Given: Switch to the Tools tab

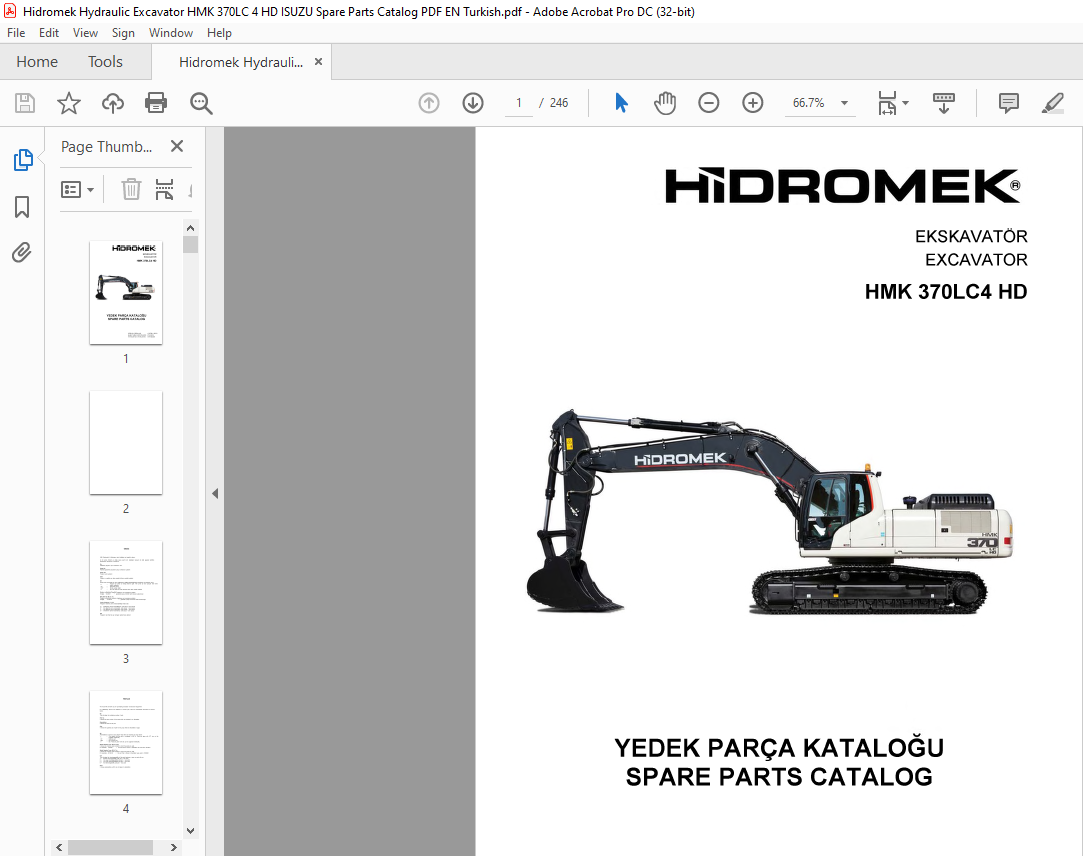Looking at the screenshot, I should coord(105,61).
